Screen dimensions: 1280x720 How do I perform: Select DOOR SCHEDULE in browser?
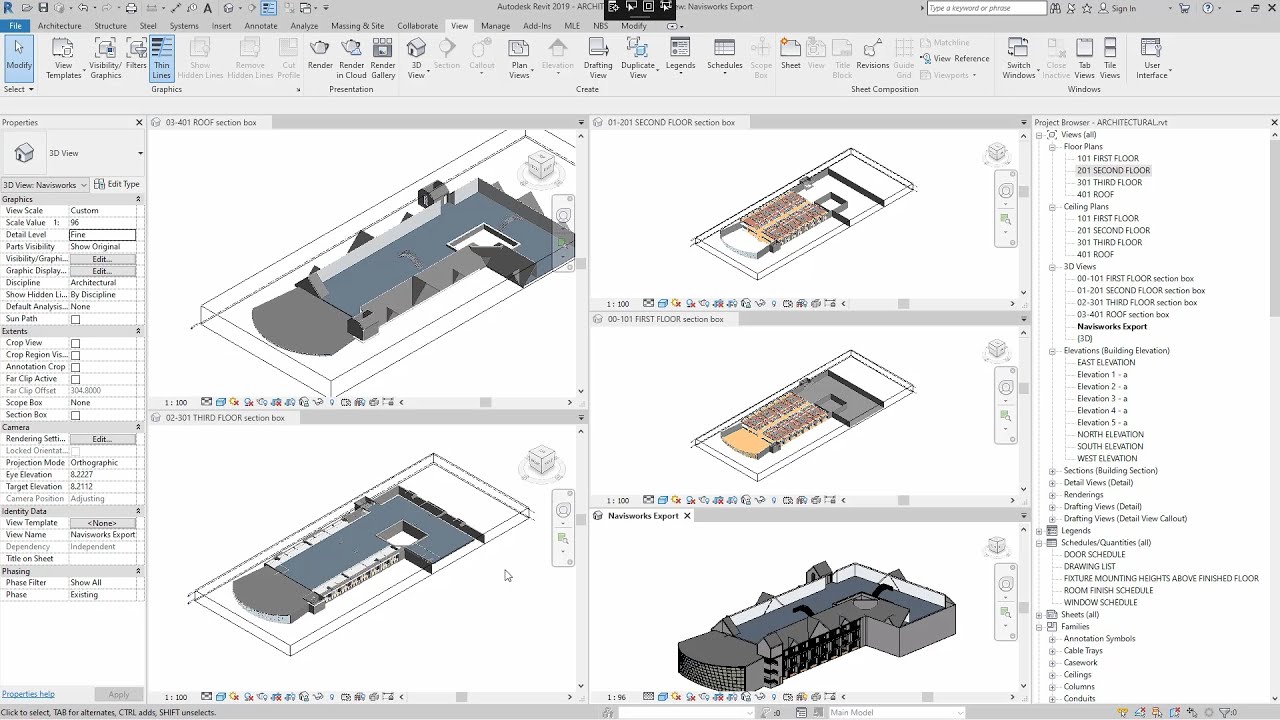(1094, 555)
